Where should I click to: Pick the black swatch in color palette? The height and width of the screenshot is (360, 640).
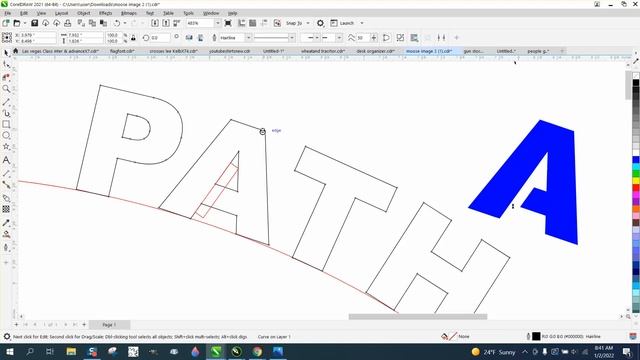pyautogui.click(x=636, y=83)
